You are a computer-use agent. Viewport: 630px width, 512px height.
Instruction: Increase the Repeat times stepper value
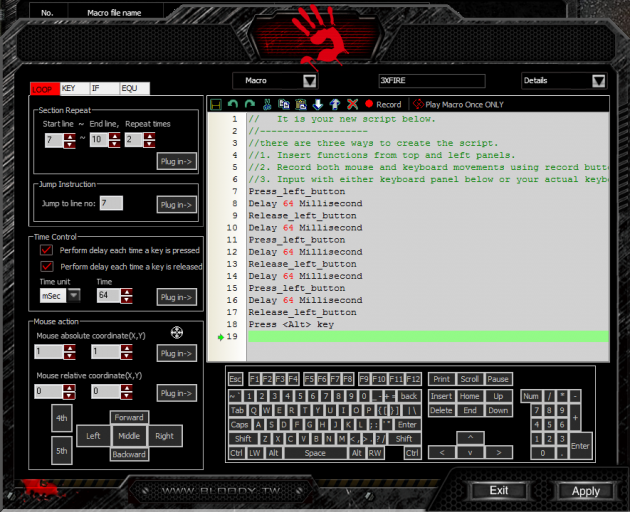pyautogui.click(x=150, y=136)
